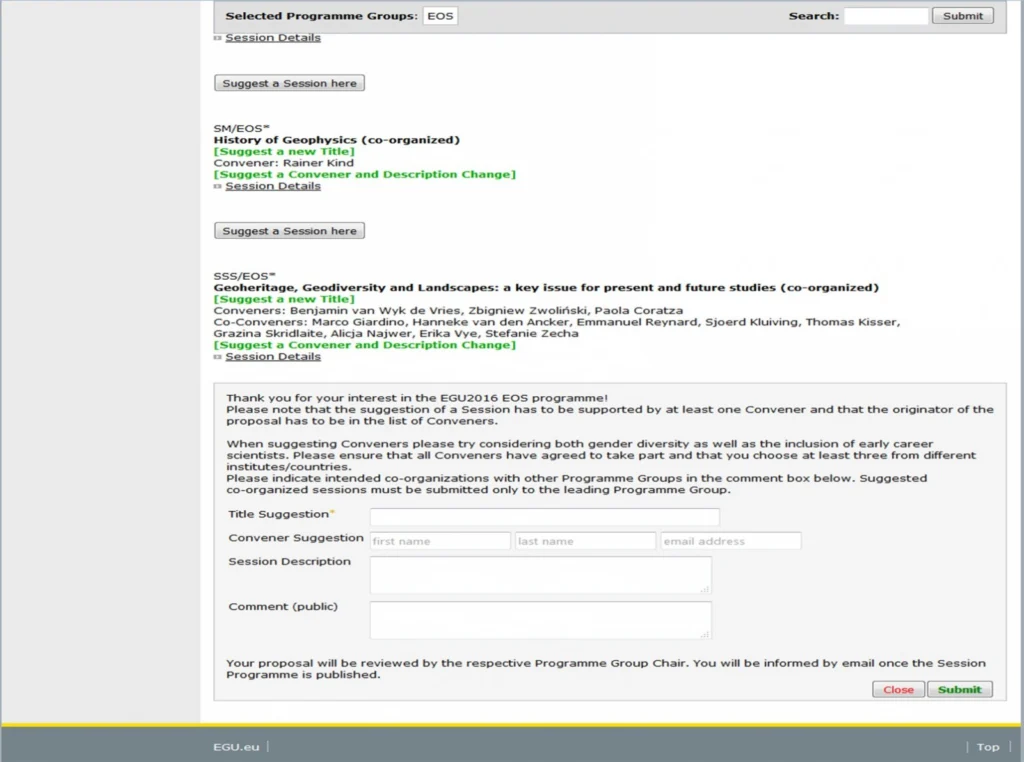Click expand icon beside Geoheritage Session Details
The width and height of the screenshot is (1024, 762).
[217, 357]
